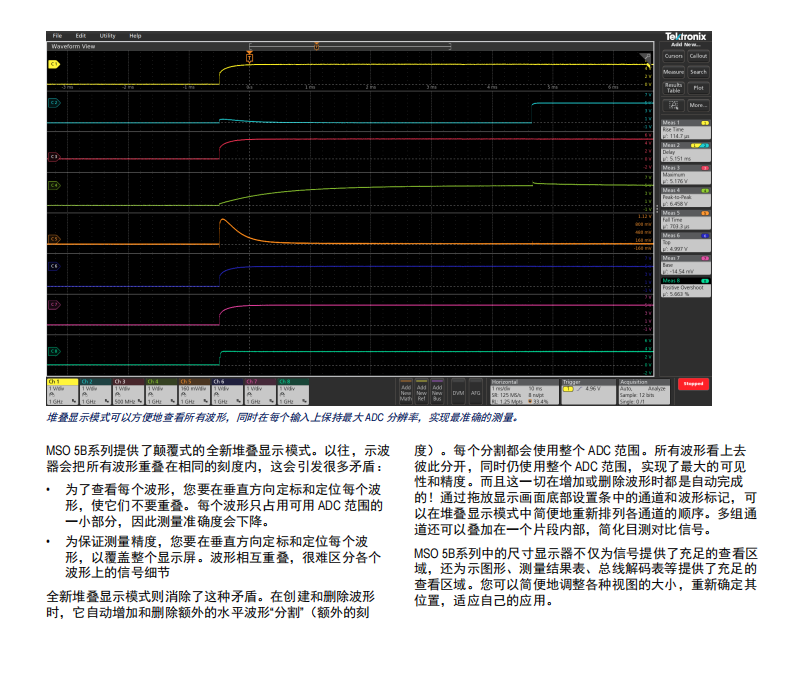The height and width of the screenshot is (677, 803).
Task: Select Meas 4 Peak-to-Peak badge
Action: 686,197
